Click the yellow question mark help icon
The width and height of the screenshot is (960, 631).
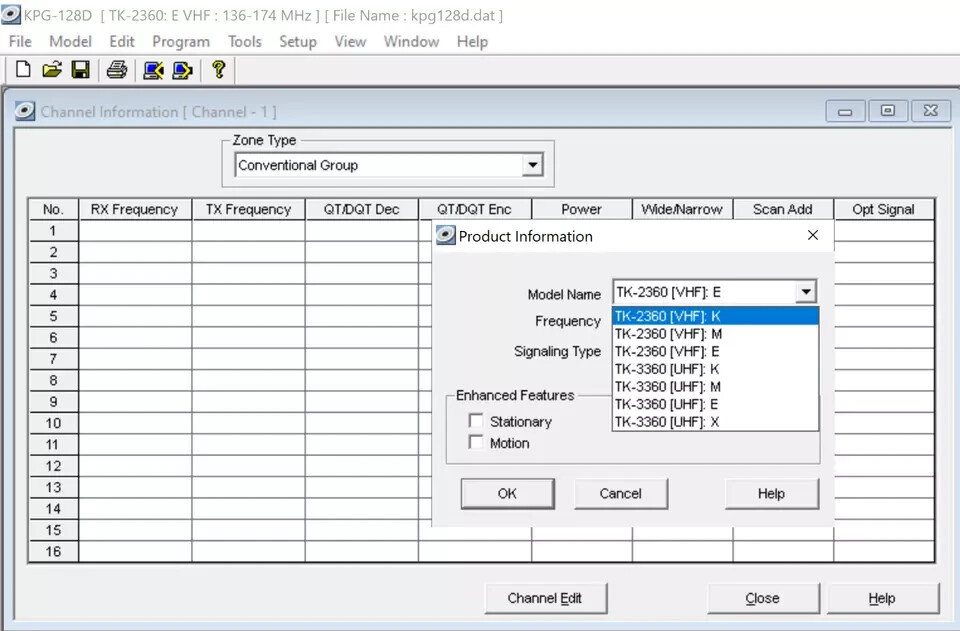tap(218, 70)
